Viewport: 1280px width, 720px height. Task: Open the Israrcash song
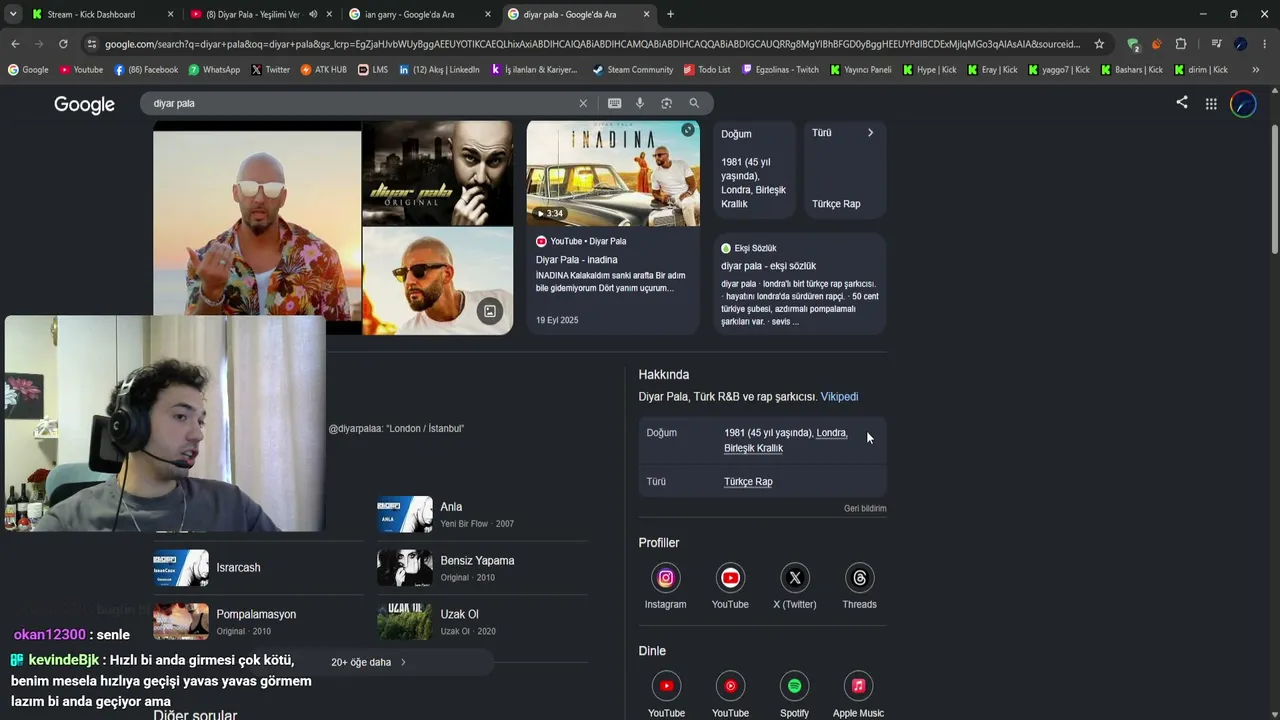click(x=258, y=568)
